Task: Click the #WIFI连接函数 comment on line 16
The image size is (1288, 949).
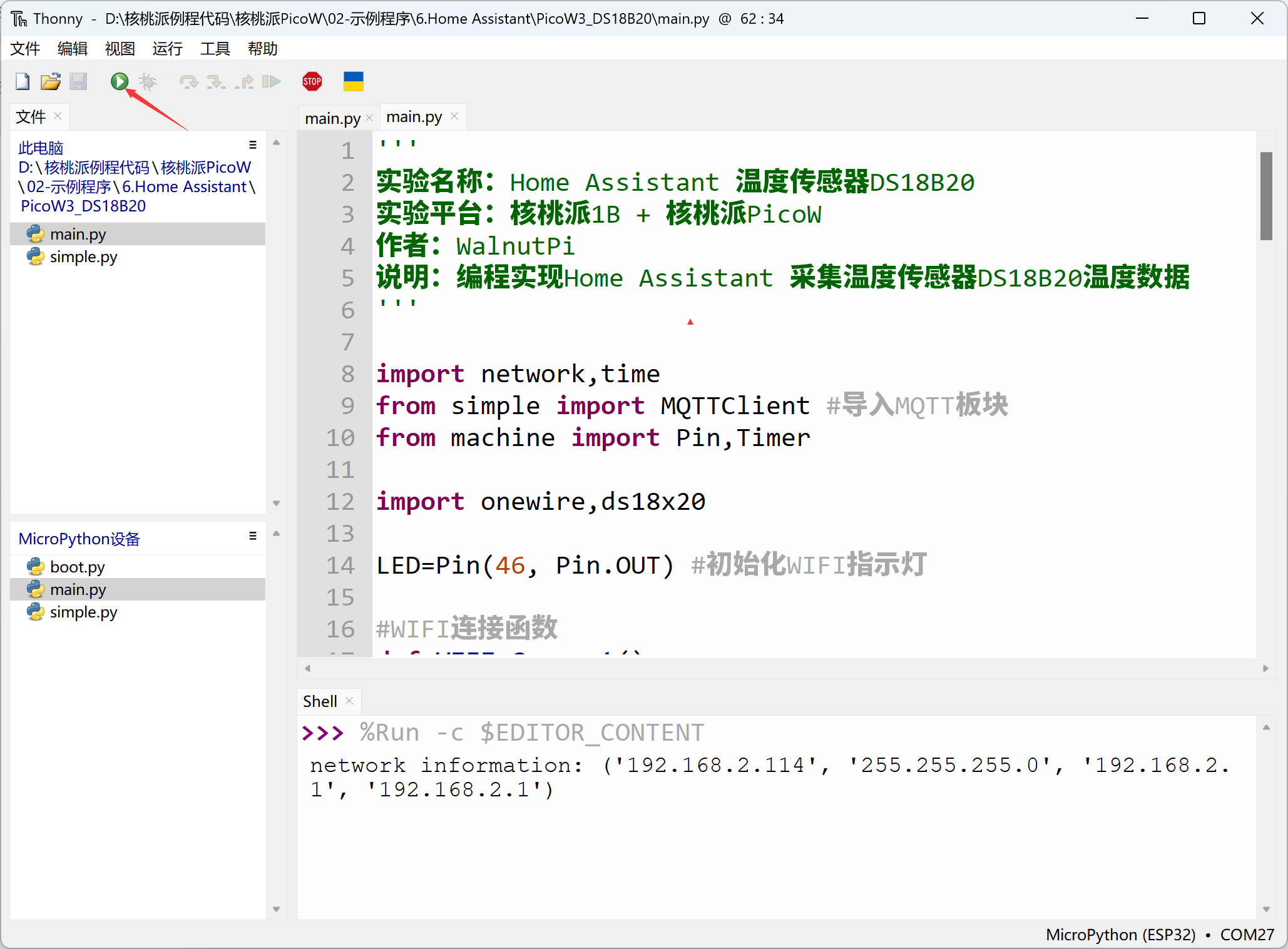Action: click(467, 629)
